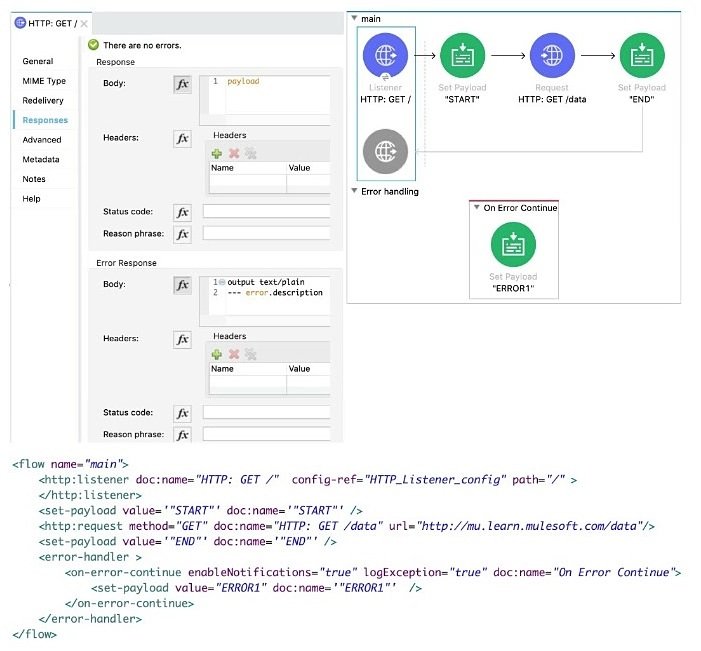Select the ERROR1 Set Payload component
701x651 pixels.
513,245
